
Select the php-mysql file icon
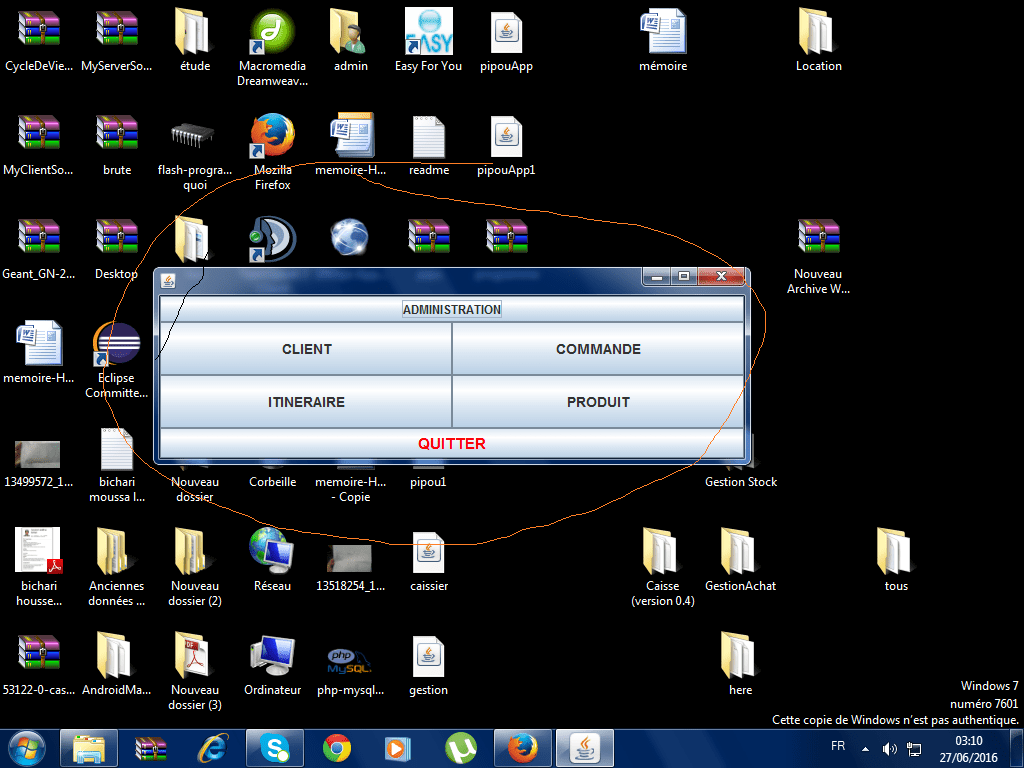coord(349,661)
